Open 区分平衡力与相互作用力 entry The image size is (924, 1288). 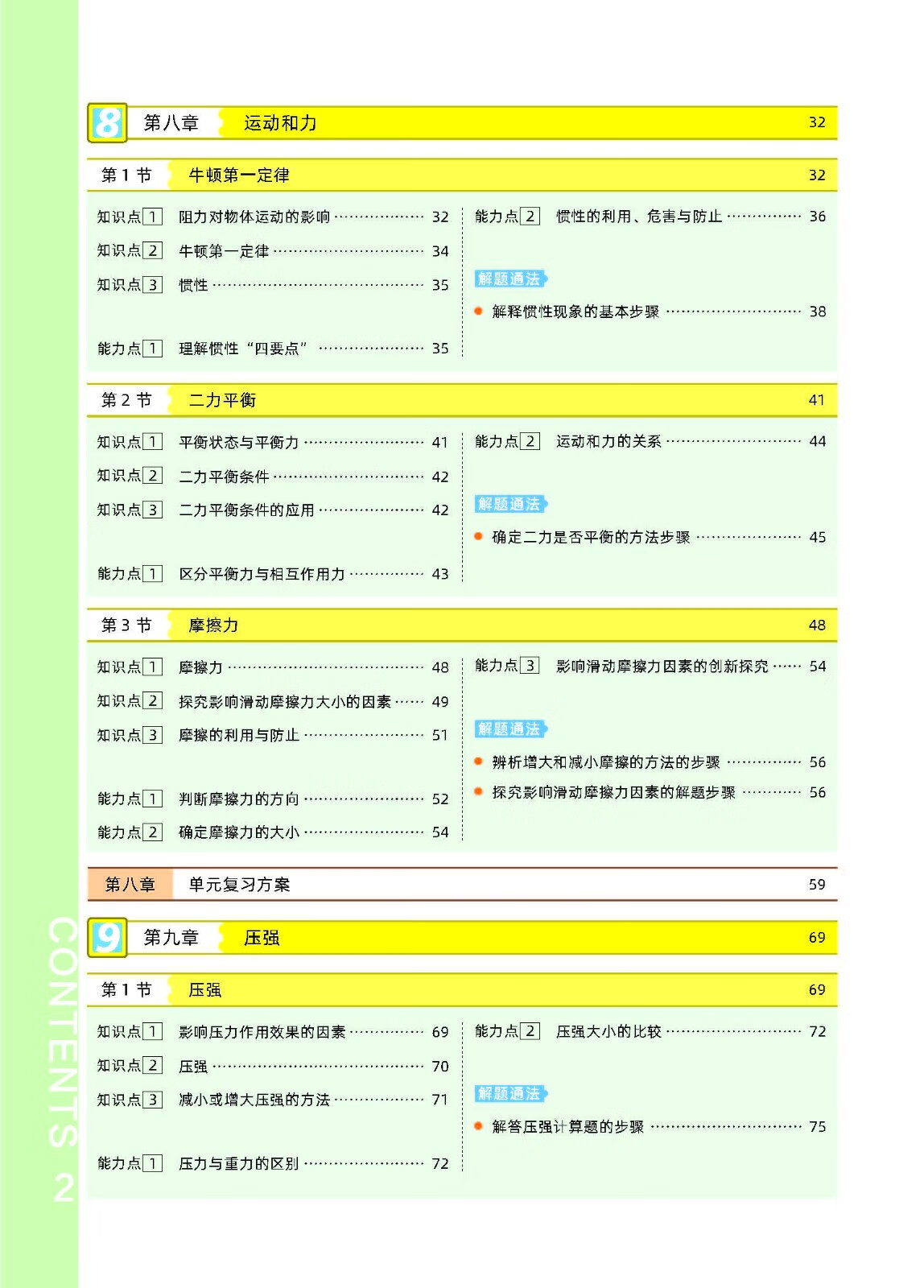[262, 574]
